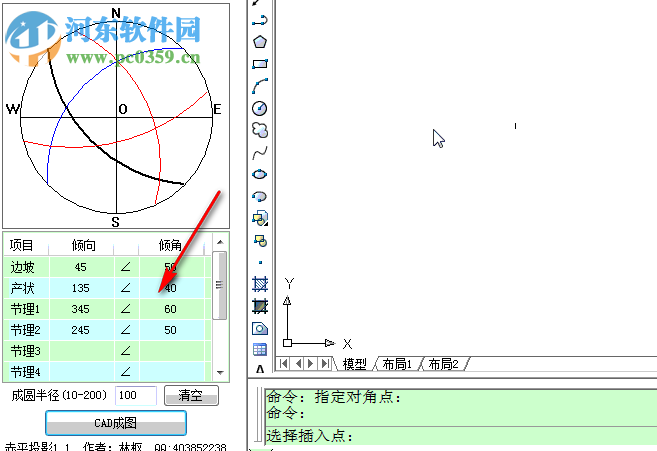
Task: Open the Table tool
Action: [260, 350]
